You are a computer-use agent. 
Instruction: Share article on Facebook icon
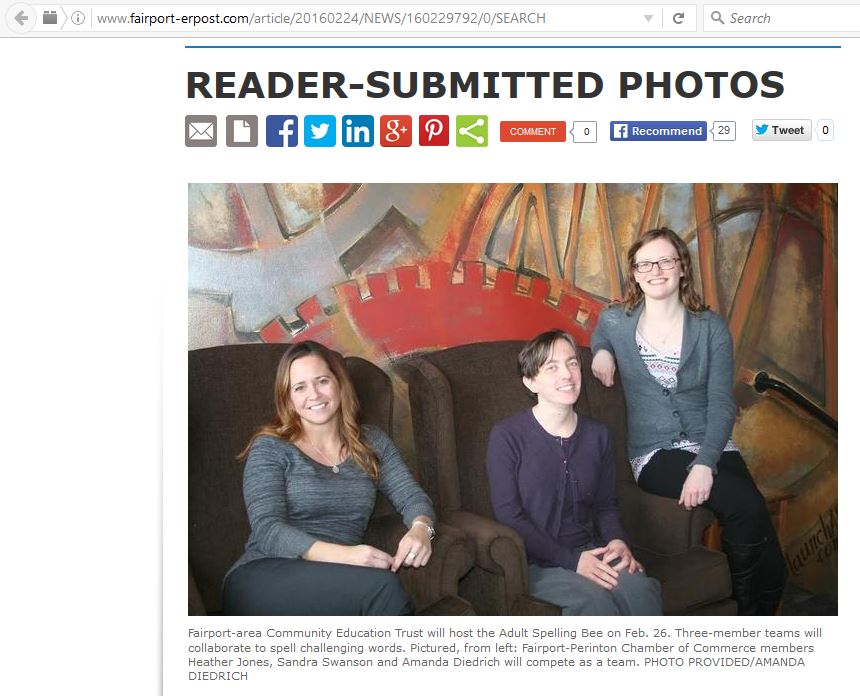click(282, 131)
